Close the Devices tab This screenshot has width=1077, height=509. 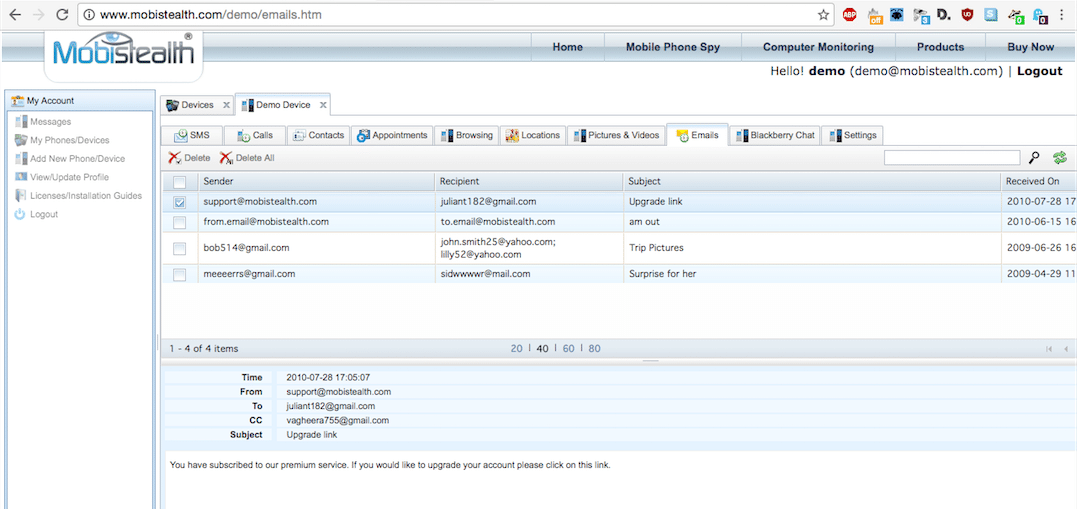tap(226, 105)
